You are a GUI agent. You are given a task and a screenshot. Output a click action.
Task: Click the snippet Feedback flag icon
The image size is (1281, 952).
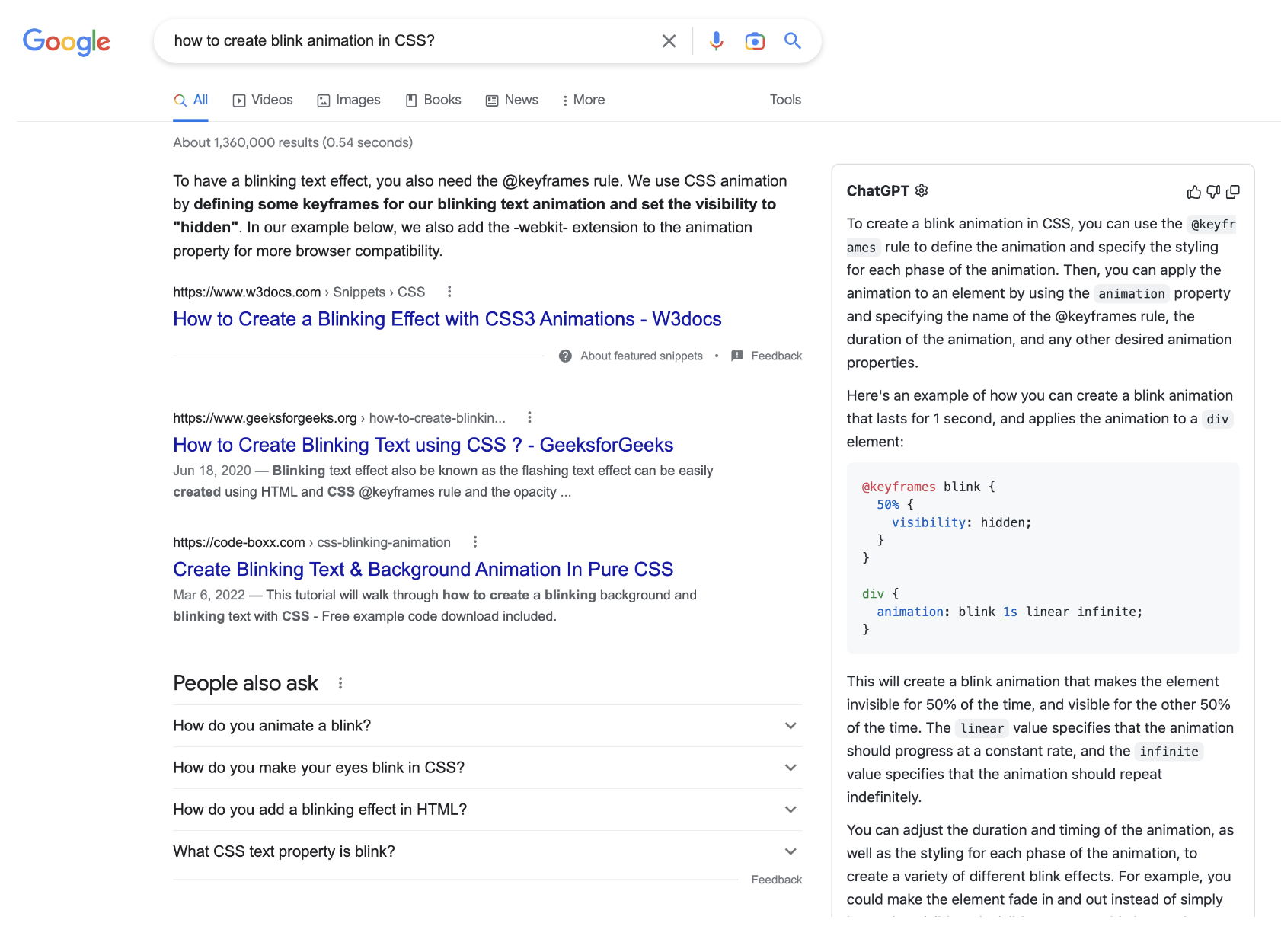click(737, 356)
